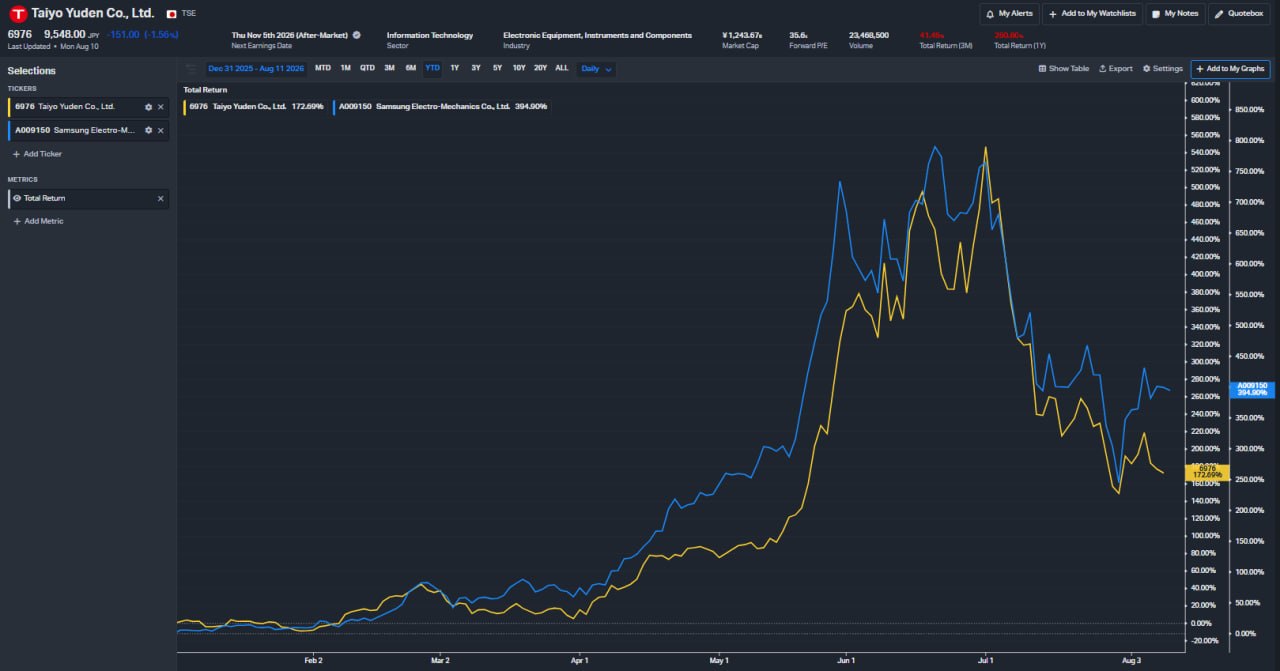Click the 6976 Taiyo Yuden legend entry
Screen dimensions: 1280x671
tap(254, 106)
